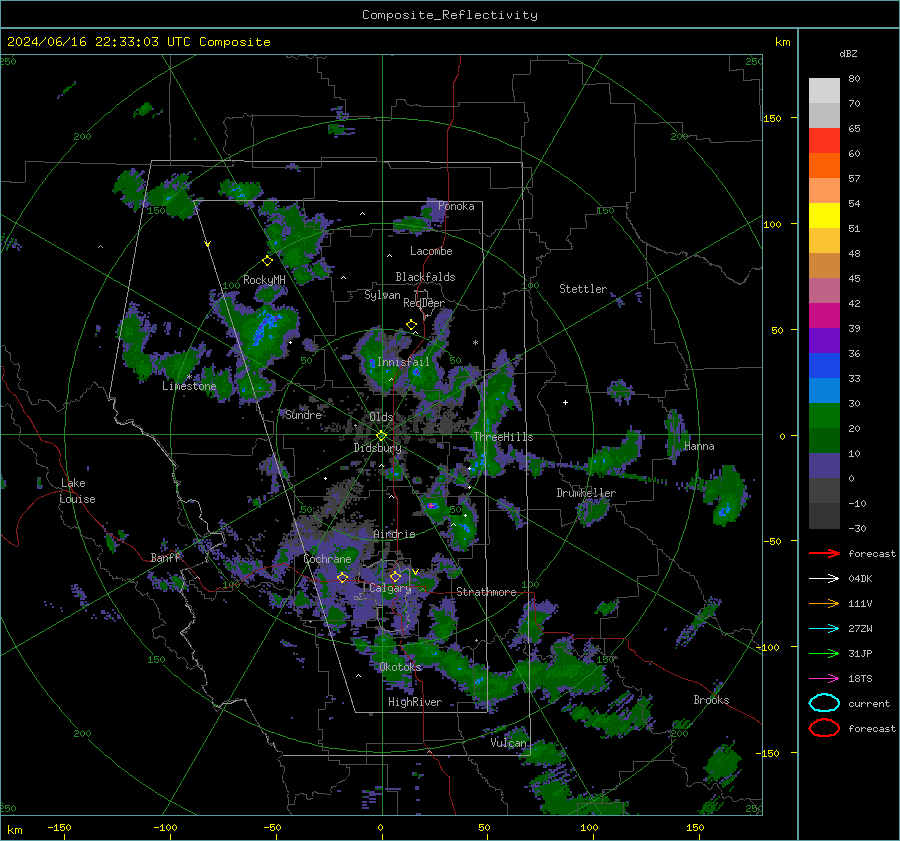Screen dimensions: 900x841
Task: Click the Blackfalds city label
Action: click(425, 277)
